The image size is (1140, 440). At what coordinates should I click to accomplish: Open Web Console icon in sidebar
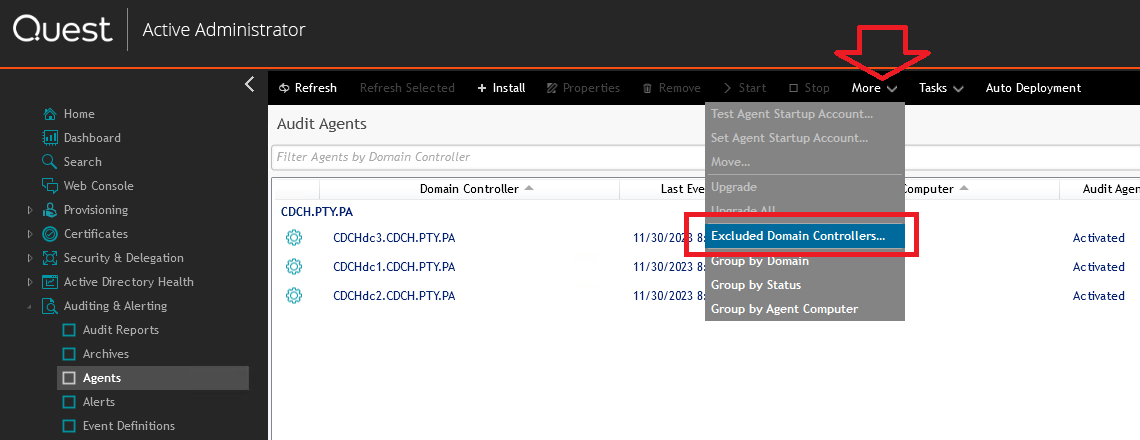[x=50, y=186]
